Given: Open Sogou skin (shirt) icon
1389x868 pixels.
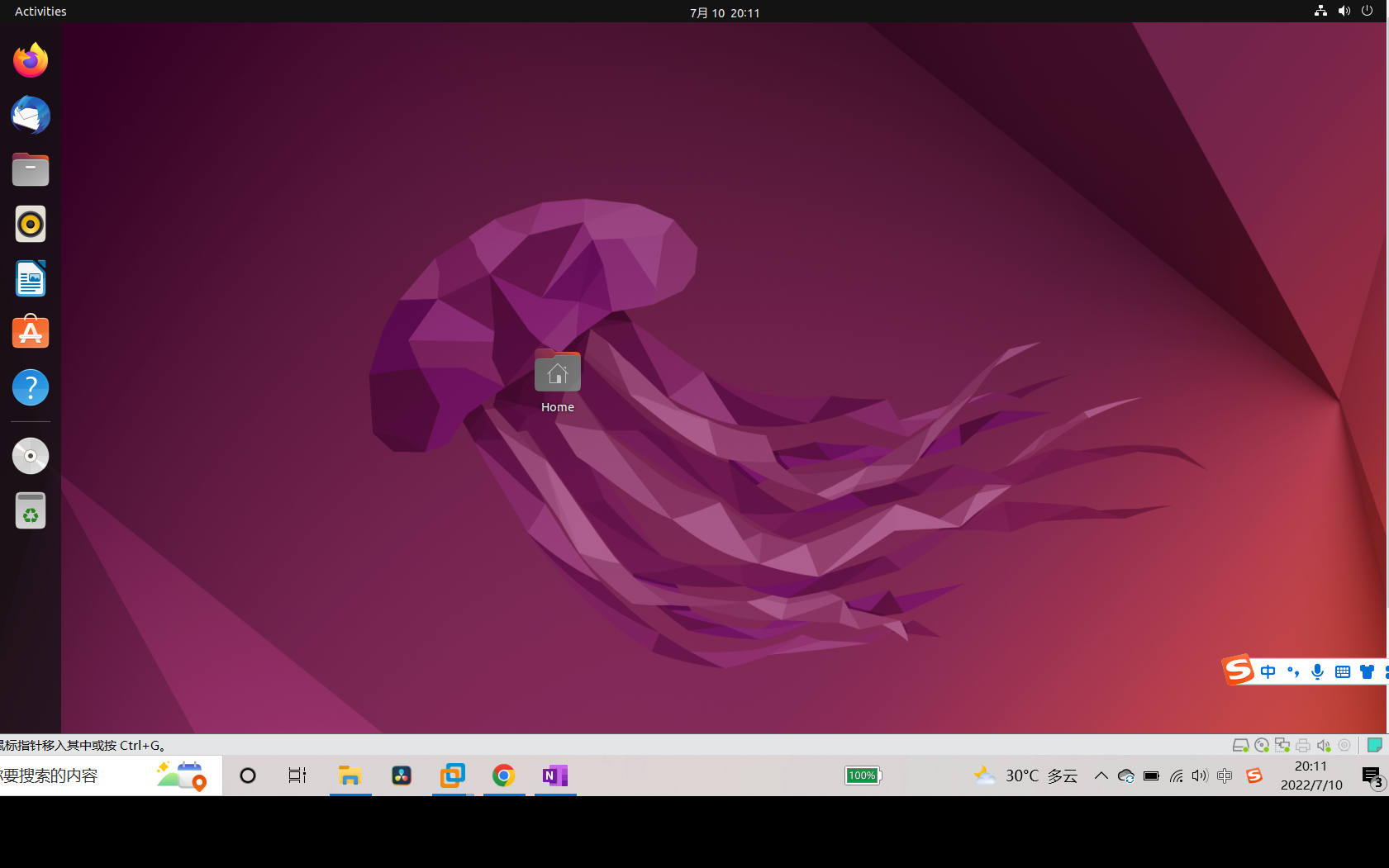Looking at the screenshot, I should (1367, 671).
